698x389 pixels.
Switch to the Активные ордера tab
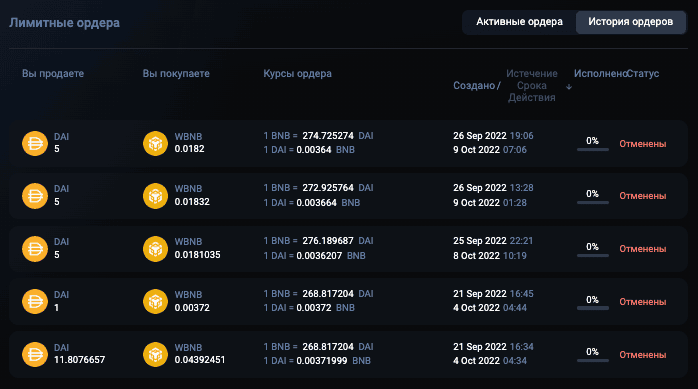(x=519, y=22)
